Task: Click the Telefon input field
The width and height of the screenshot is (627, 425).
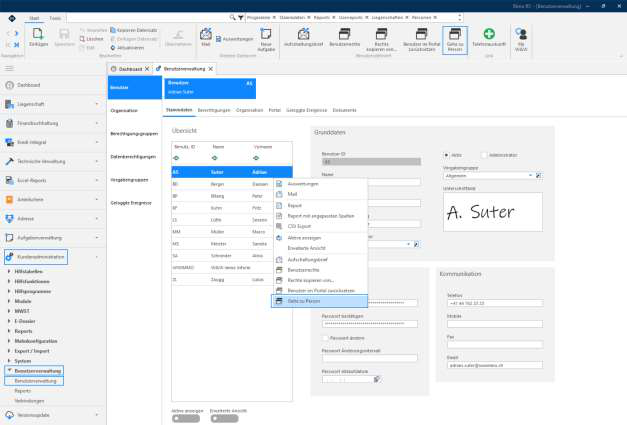Action: (495, 303)
